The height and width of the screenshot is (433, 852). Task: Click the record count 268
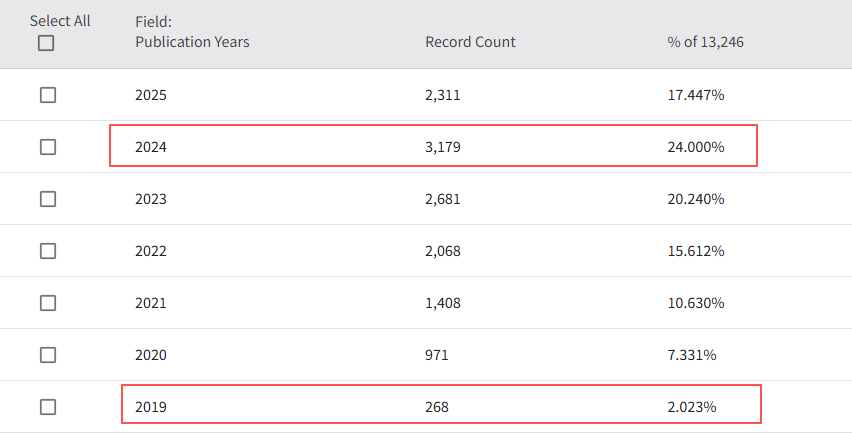437,407
